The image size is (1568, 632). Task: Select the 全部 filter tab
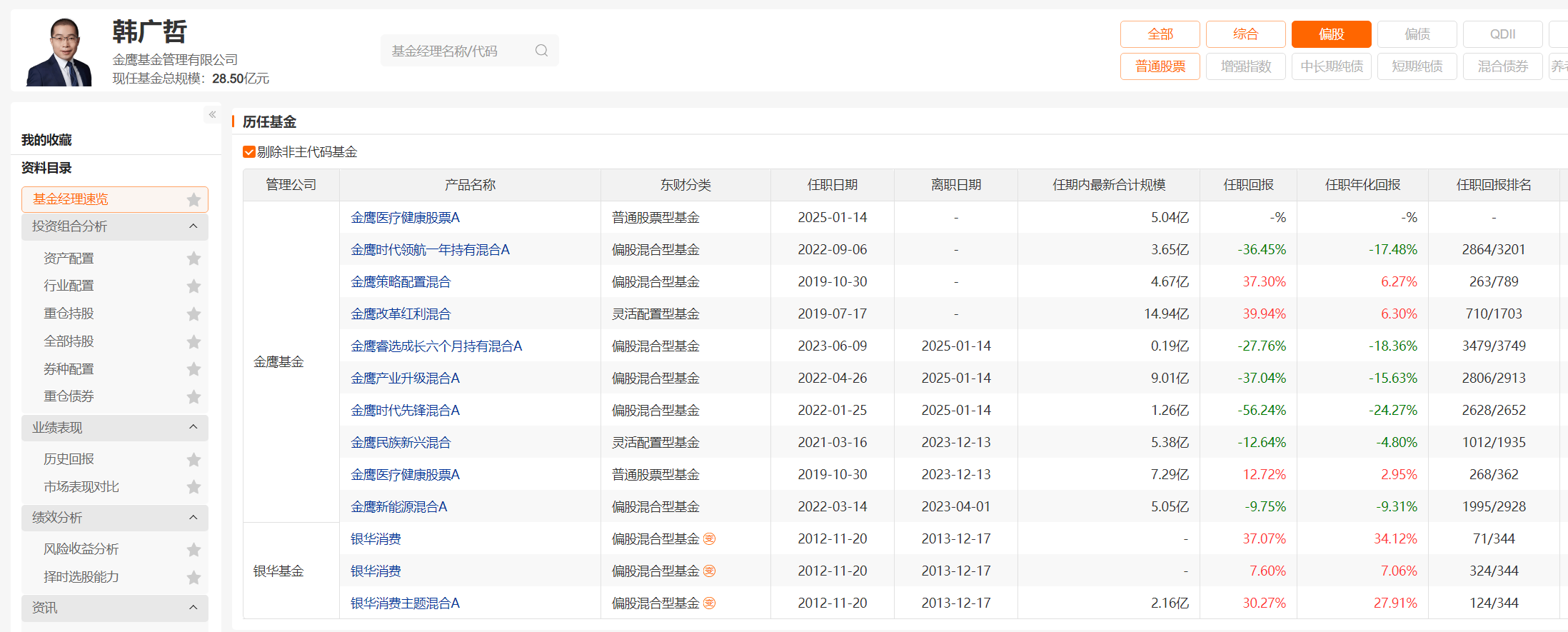(x=1160, y=34)
